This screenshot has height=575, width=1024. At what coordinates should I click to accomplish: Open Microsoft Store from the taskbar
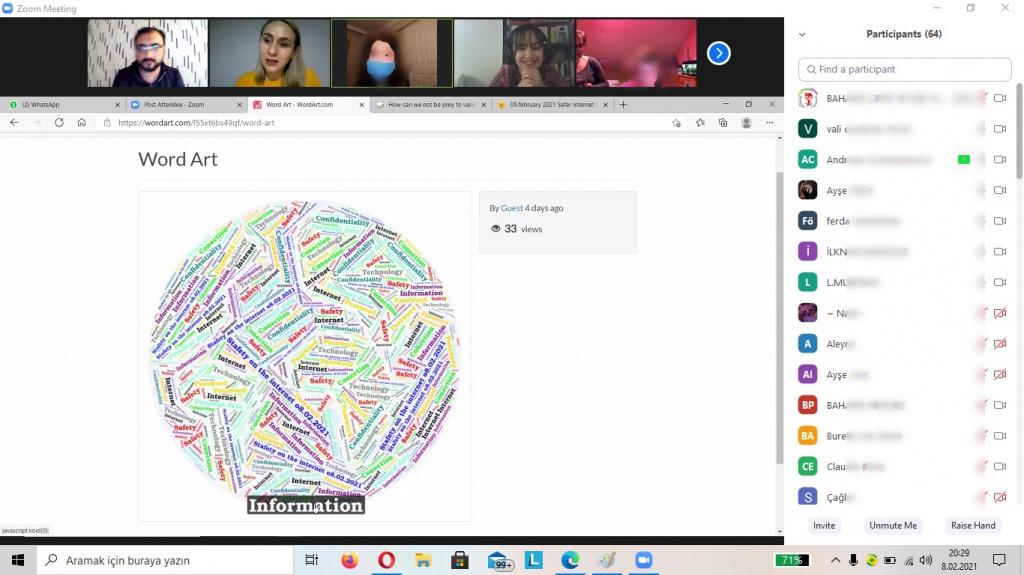460,560
